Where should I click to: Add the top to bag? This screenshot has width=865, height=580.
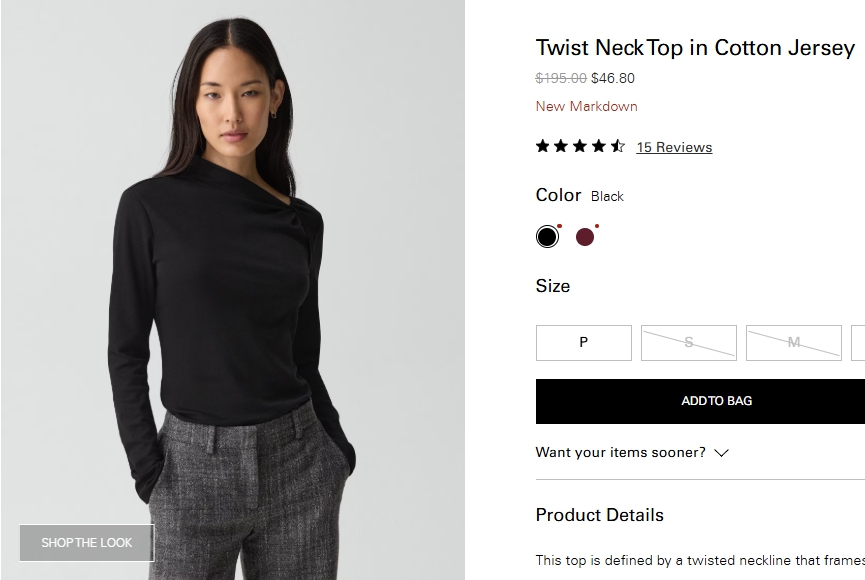coord(700,401)
